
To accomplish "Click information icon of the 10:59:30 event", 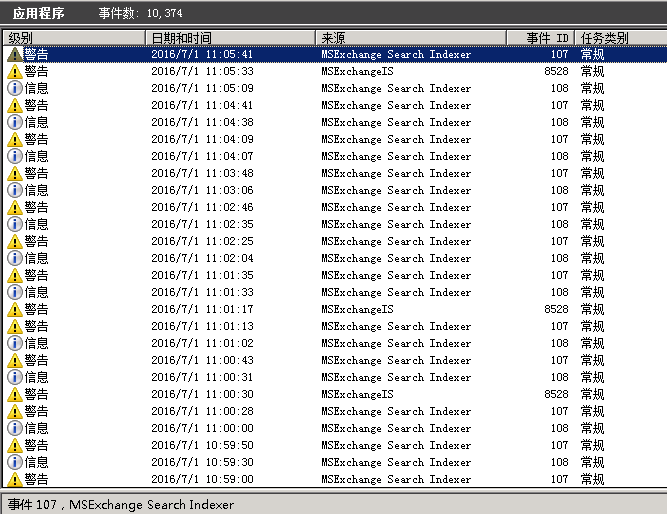I will tap(14, 463).
